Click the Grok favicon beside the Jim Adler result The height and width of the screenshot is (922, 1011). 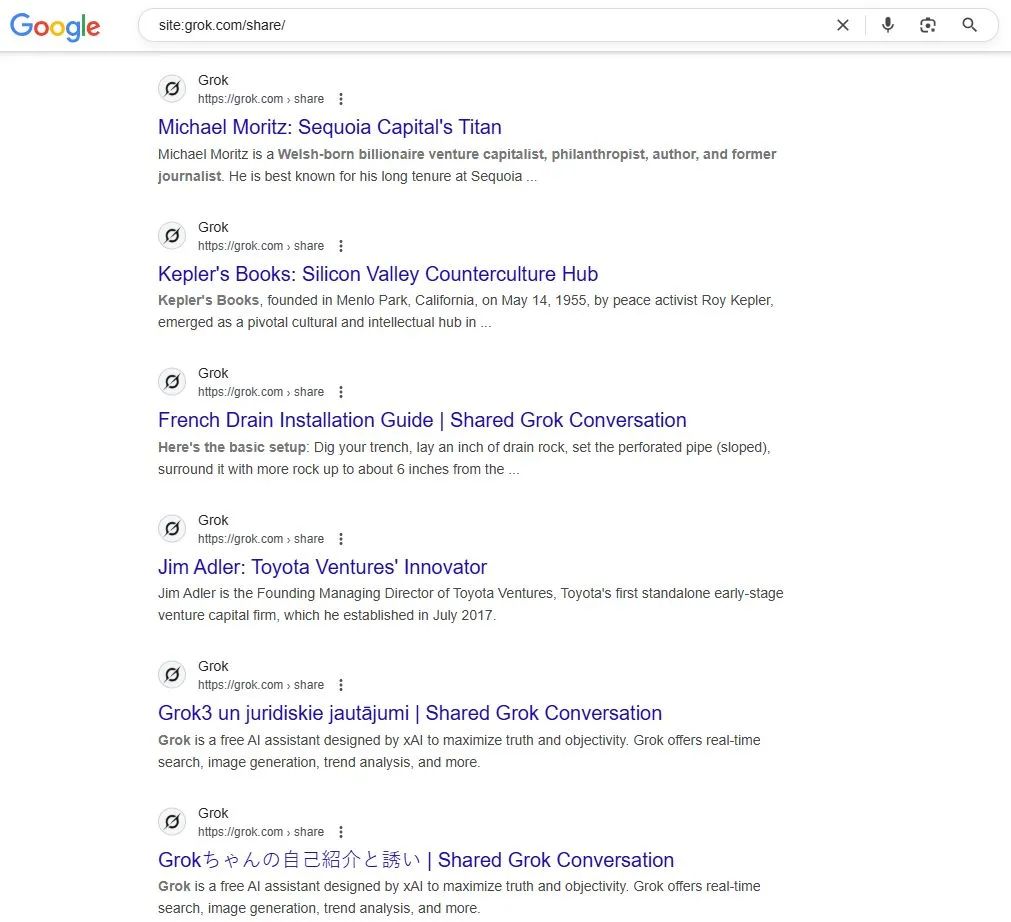click(172, 528)
